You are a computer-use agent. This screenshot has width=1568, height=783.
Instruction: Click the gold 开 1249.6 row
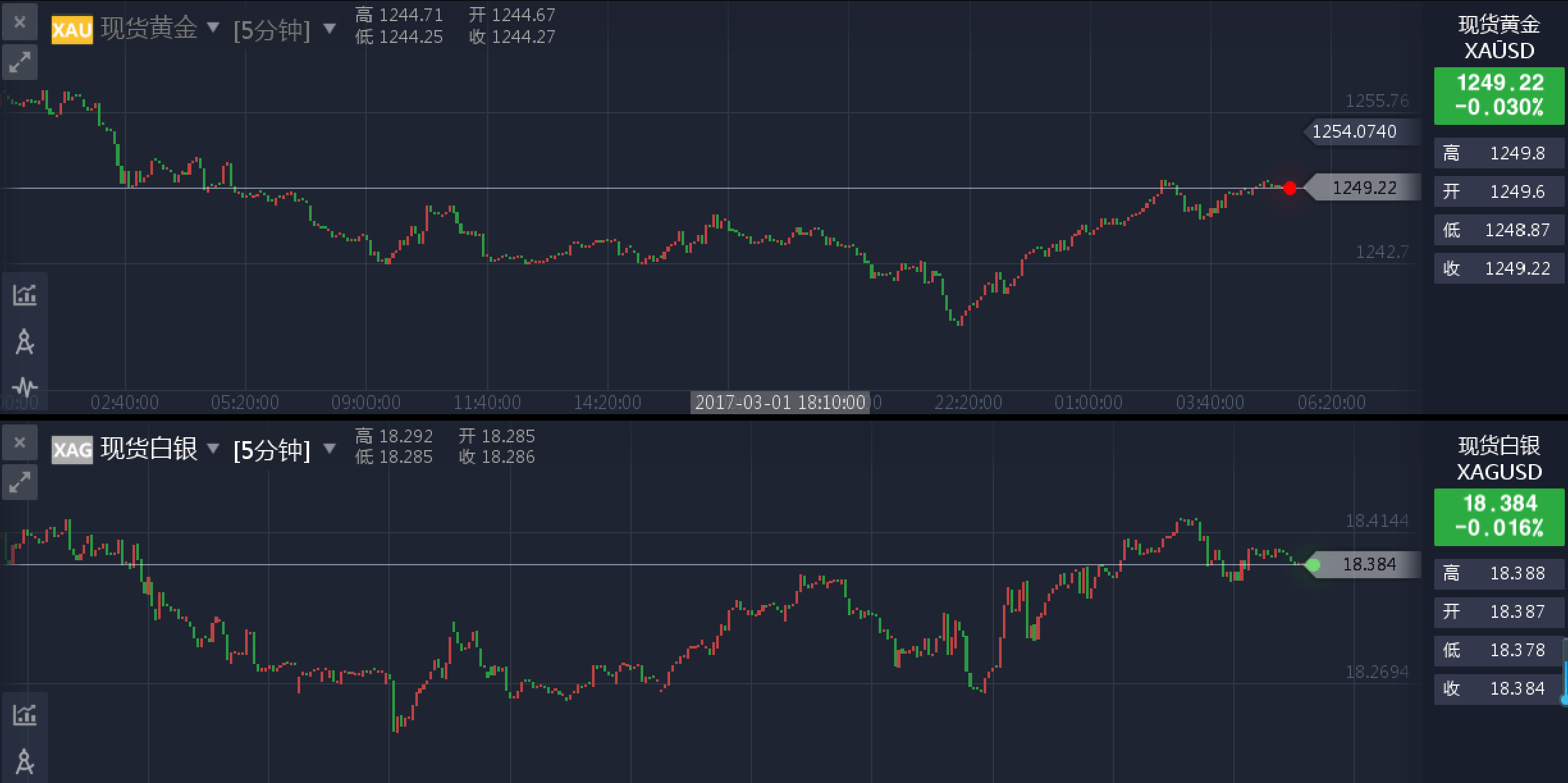[1499, 191]
